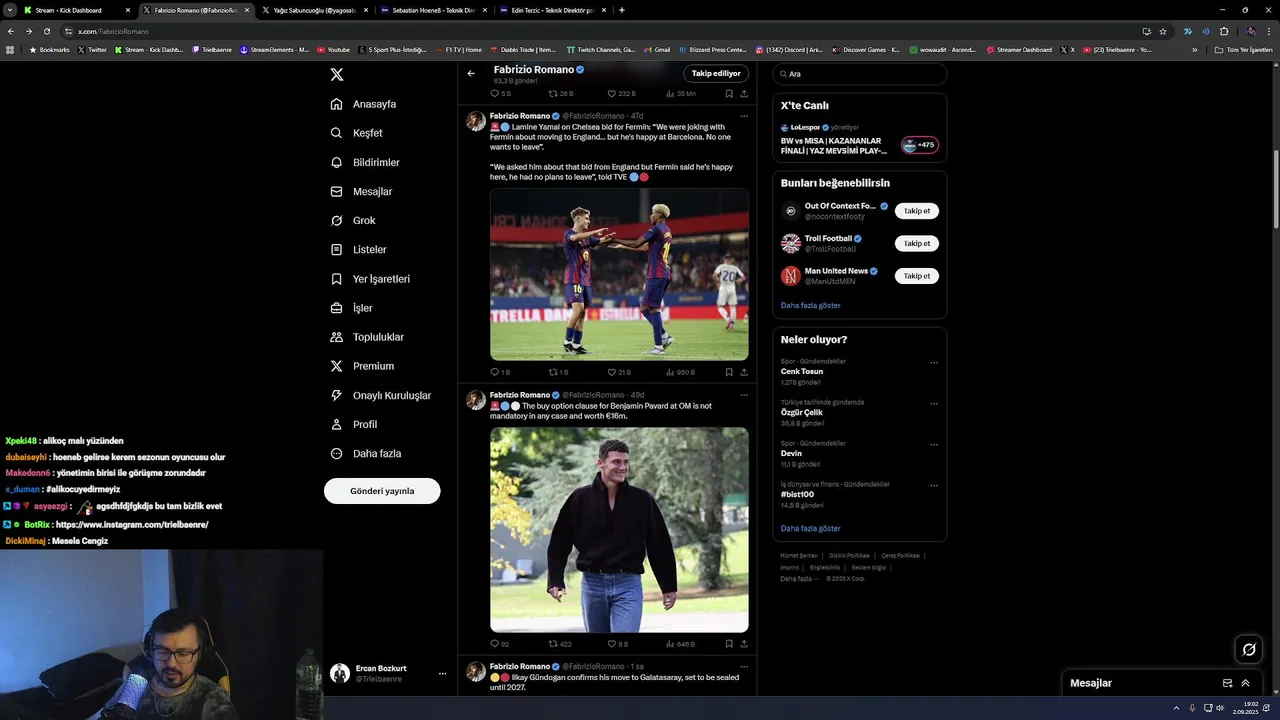Screen dimensions: 1280x720
Task: Open Bildirimler notifications
Action: click(365, 162)
